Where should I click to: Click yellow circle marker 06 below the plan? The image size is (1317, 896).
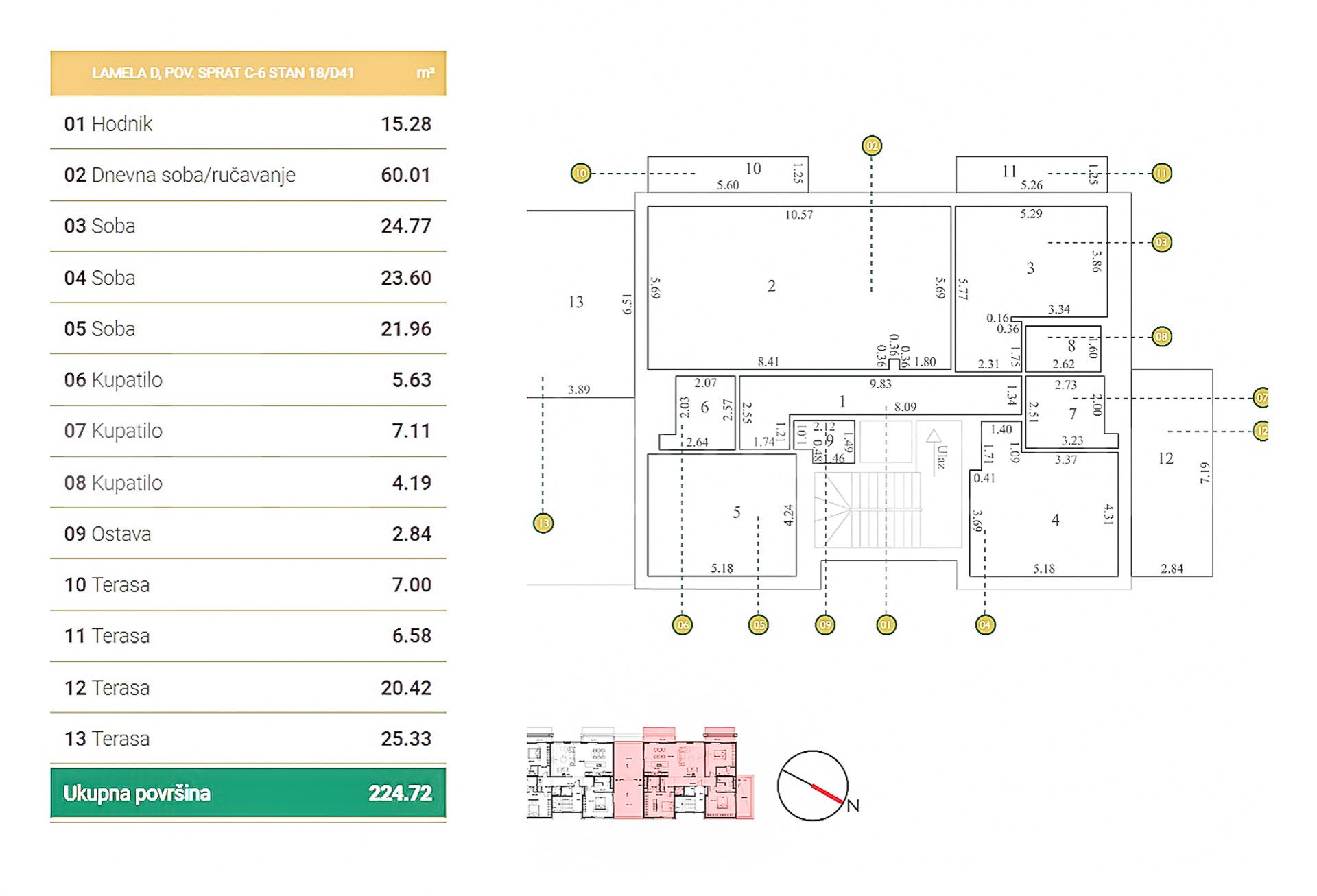click(x=682, y=625)
